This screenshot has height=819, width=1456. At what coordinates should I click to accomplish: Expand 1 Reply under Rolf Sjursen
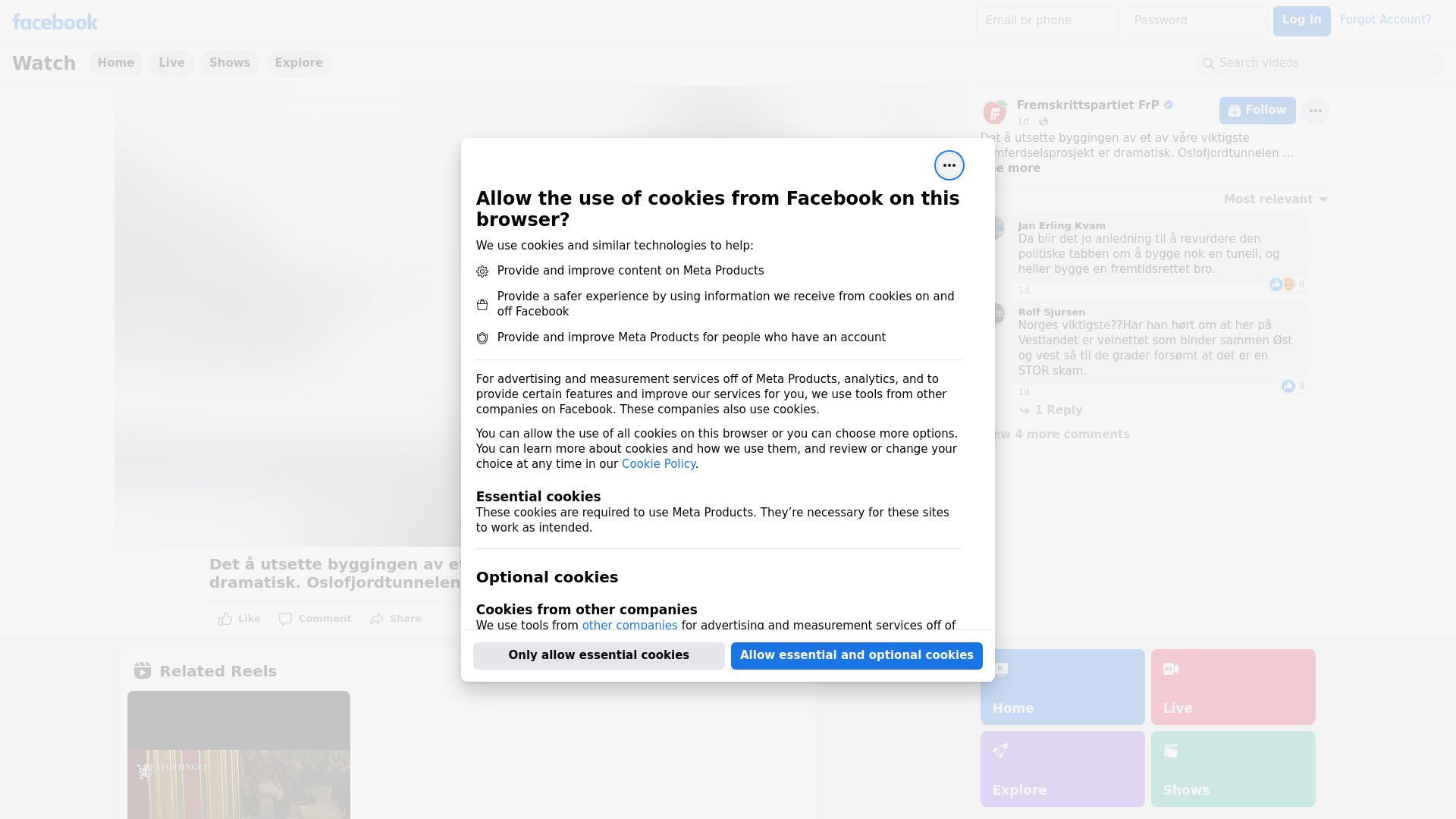pos(1051,410)
